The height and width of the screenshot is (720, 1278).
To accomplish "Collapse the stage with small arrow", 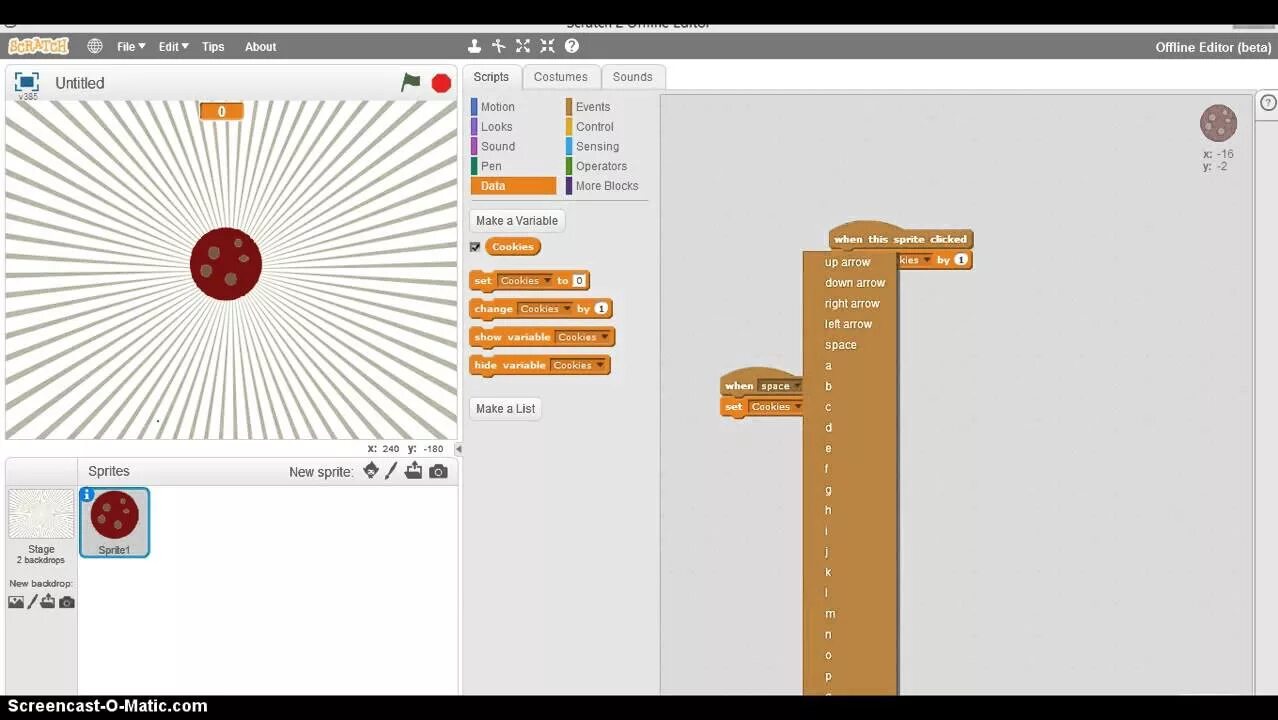I will 458,449.
